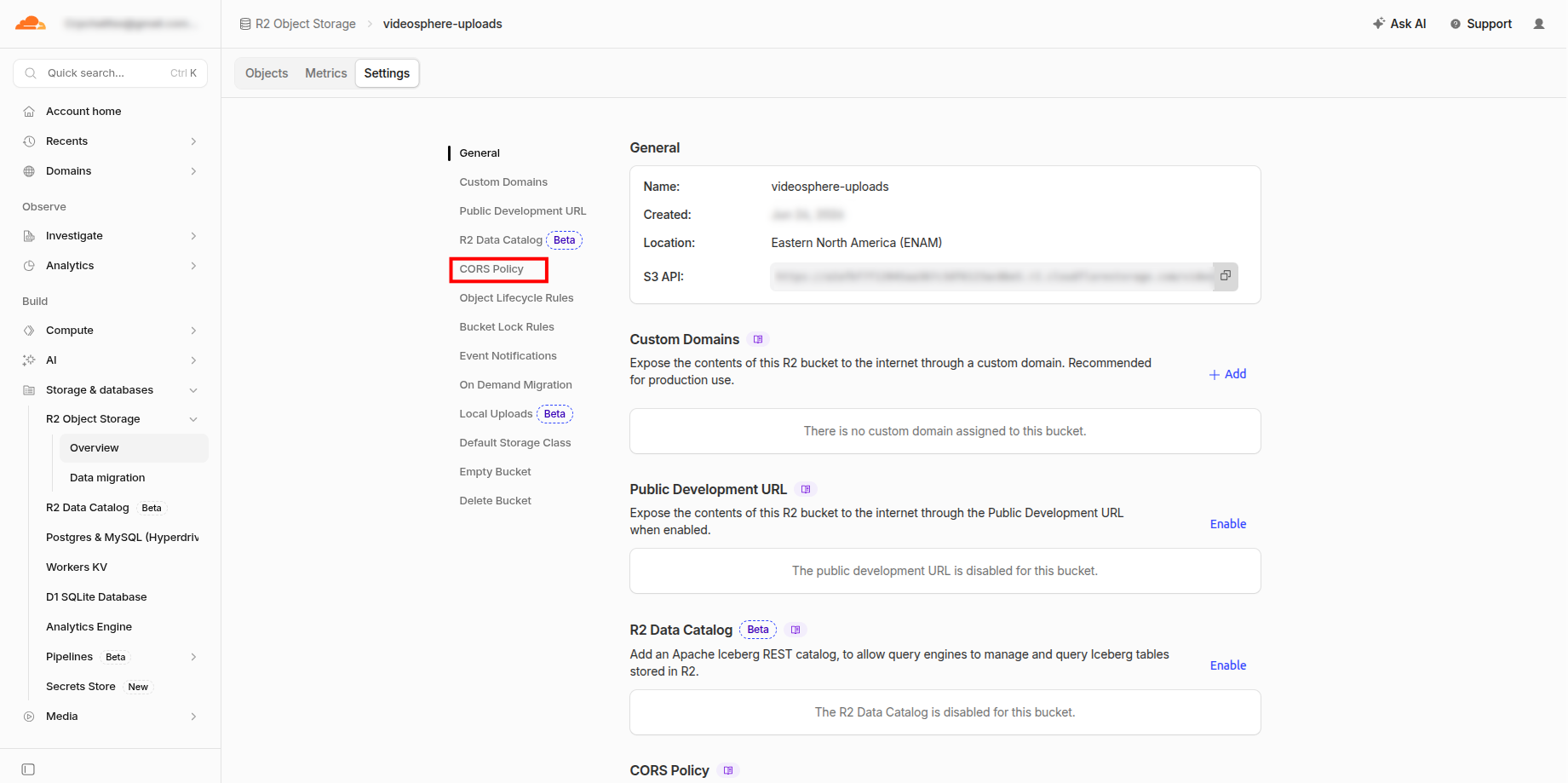Focus the Quick search field
The width and height of the screenshot is (1568, 783).
pyautogui.click(x=110, y=73)
